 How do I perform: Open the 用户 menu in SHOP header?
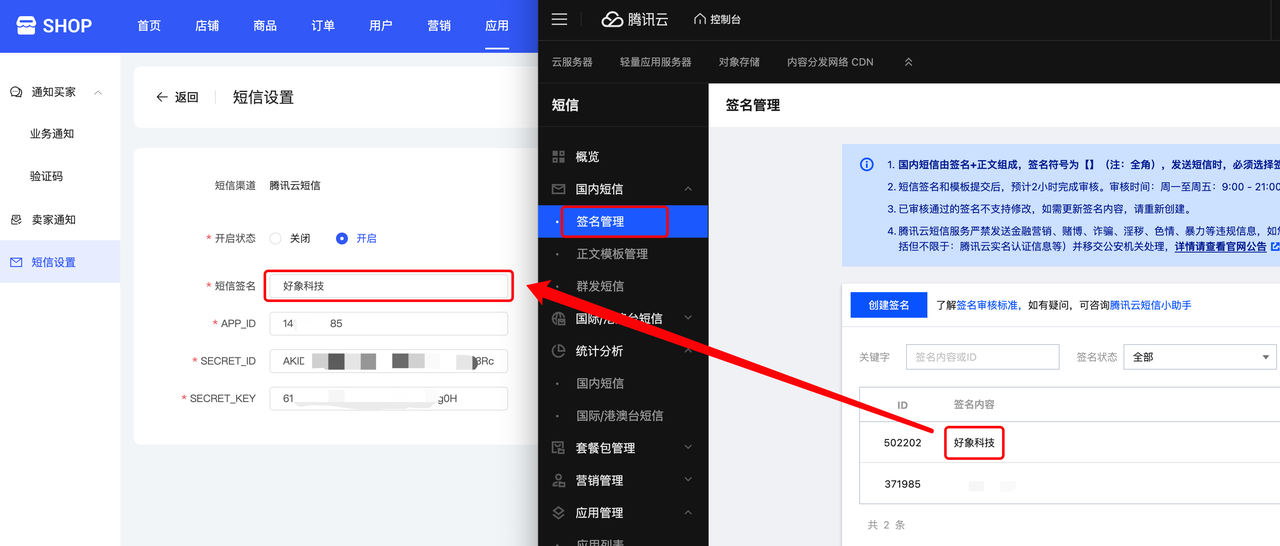381,26
